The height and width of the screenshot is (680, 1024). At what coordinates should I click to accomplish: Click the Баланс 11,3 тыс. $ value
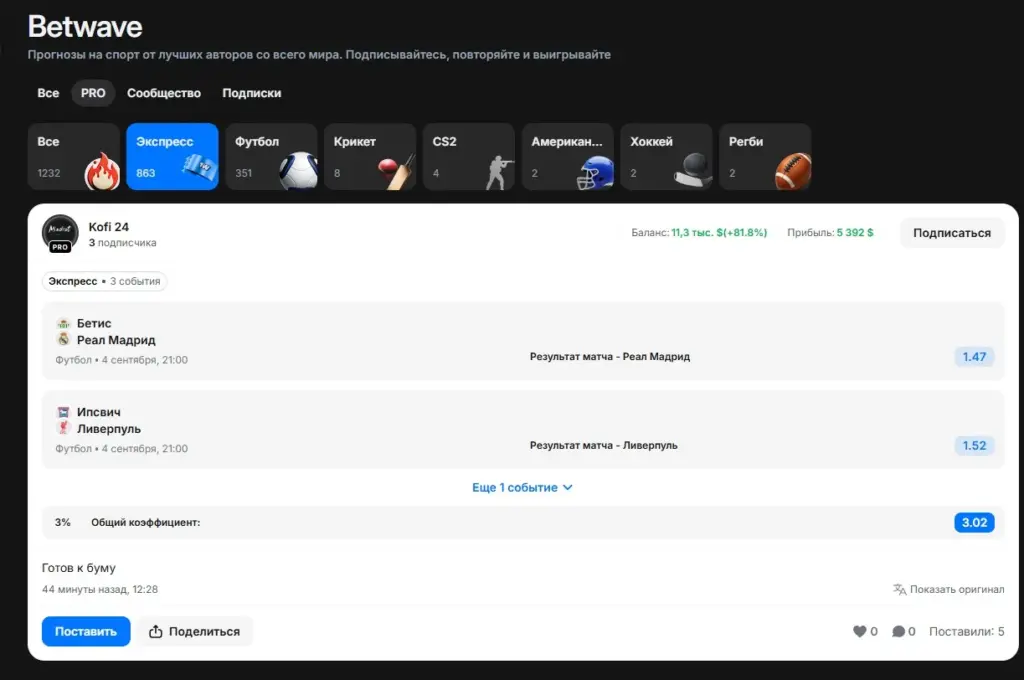click(719, 233)
